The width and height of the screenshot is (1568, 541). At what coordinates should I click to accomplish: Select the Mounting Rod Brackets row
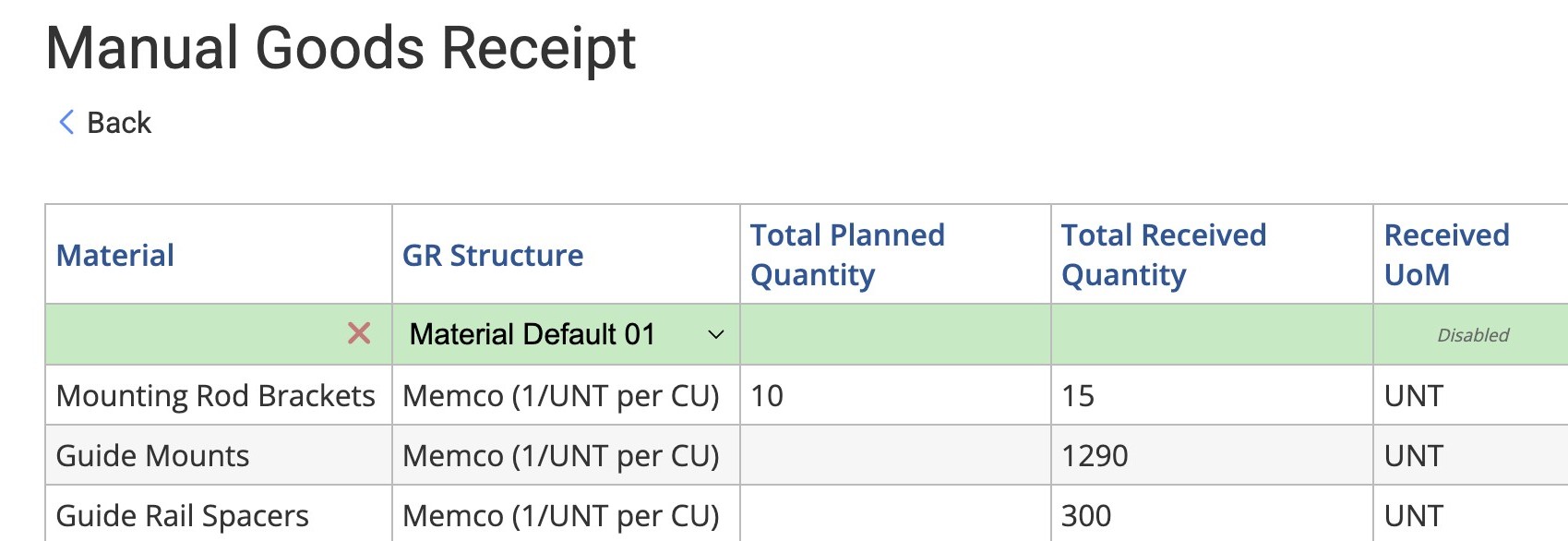pos(215,395)
